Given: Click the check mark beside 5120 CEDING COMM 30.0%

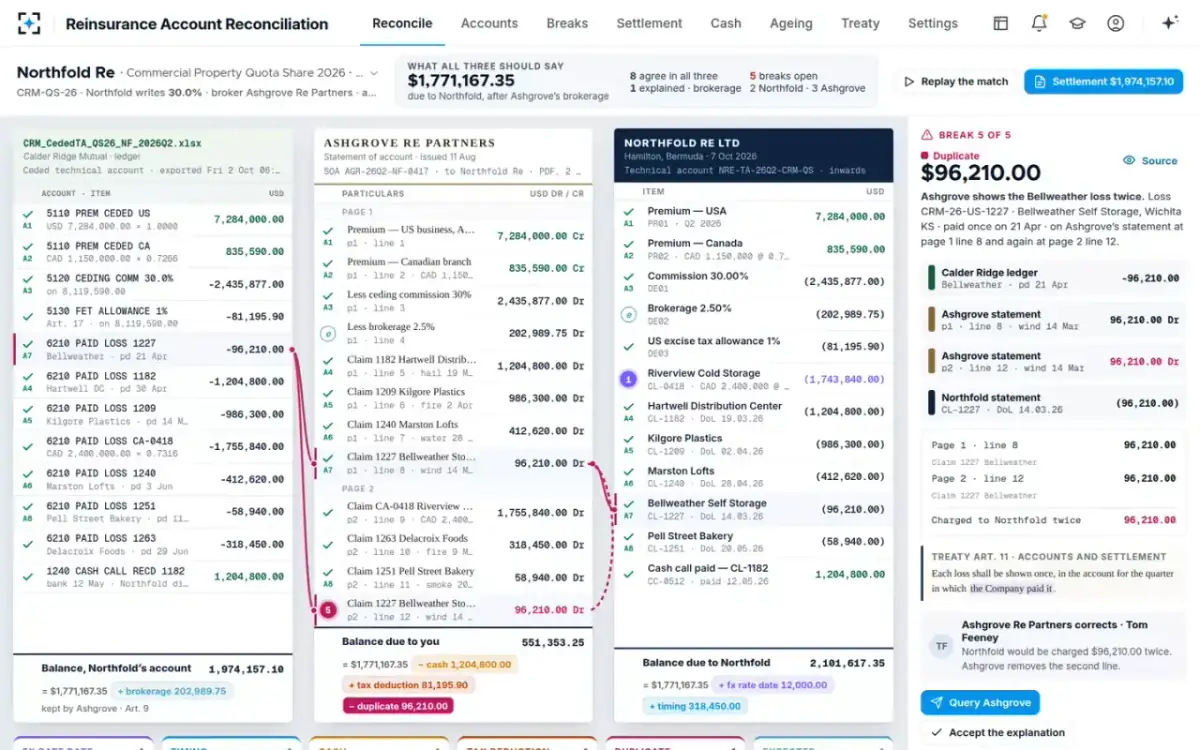Looking at the screenshot, I should coord(28,278).
